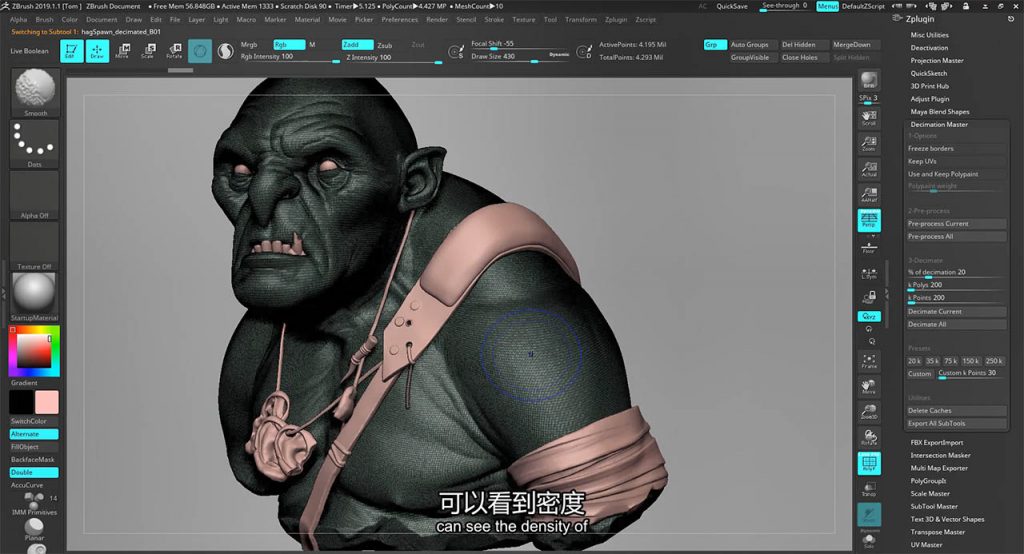The image size is (1024, 554).
Task: Click the Gizmo 3D sphere icon
Action: [200, 51]
